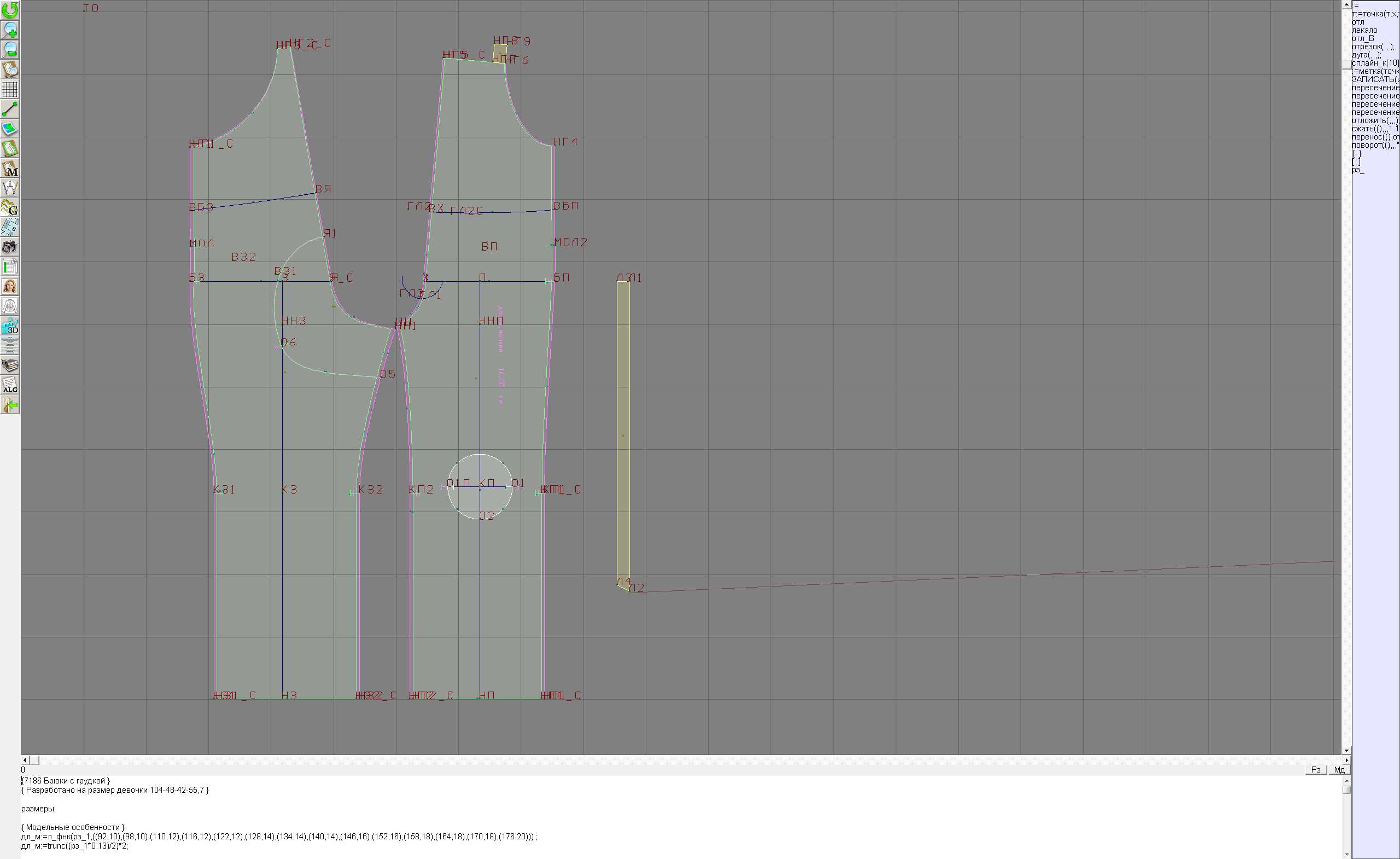
Task: Click the horizontal scrollbar left arrow
Action: coord(25,760)
